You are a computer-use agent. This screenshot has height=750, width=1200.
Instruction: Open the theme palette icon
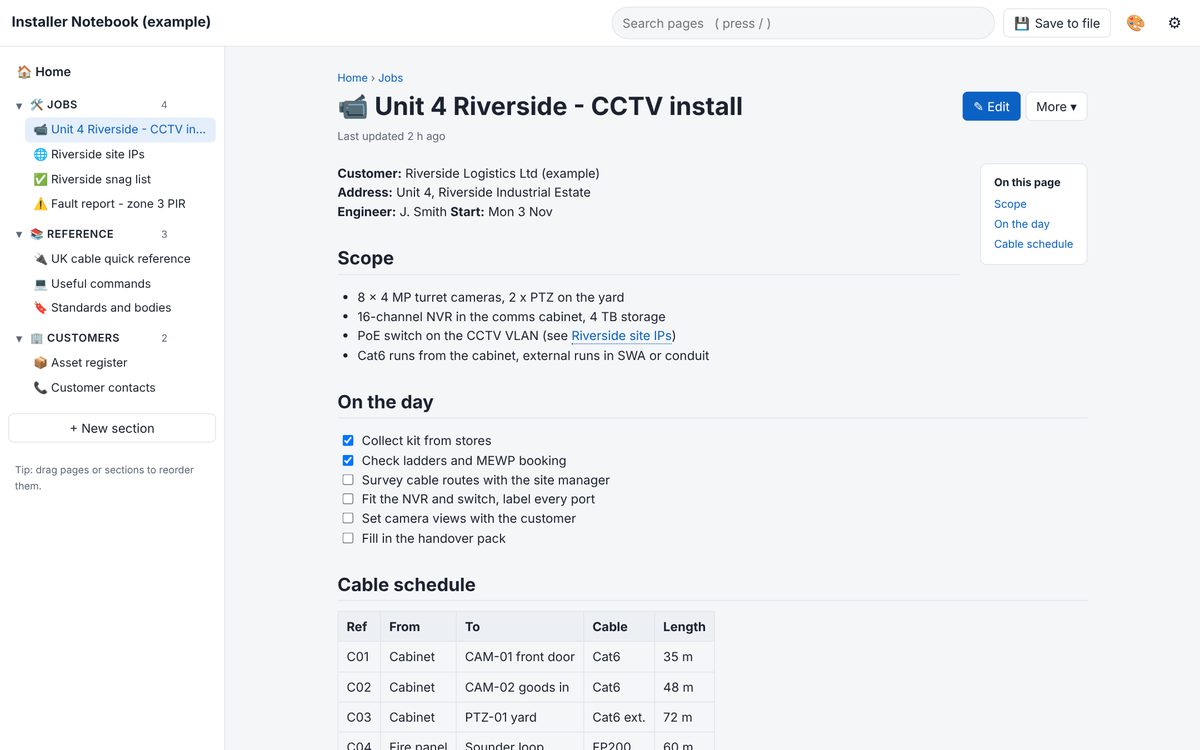coord(1135,23)
